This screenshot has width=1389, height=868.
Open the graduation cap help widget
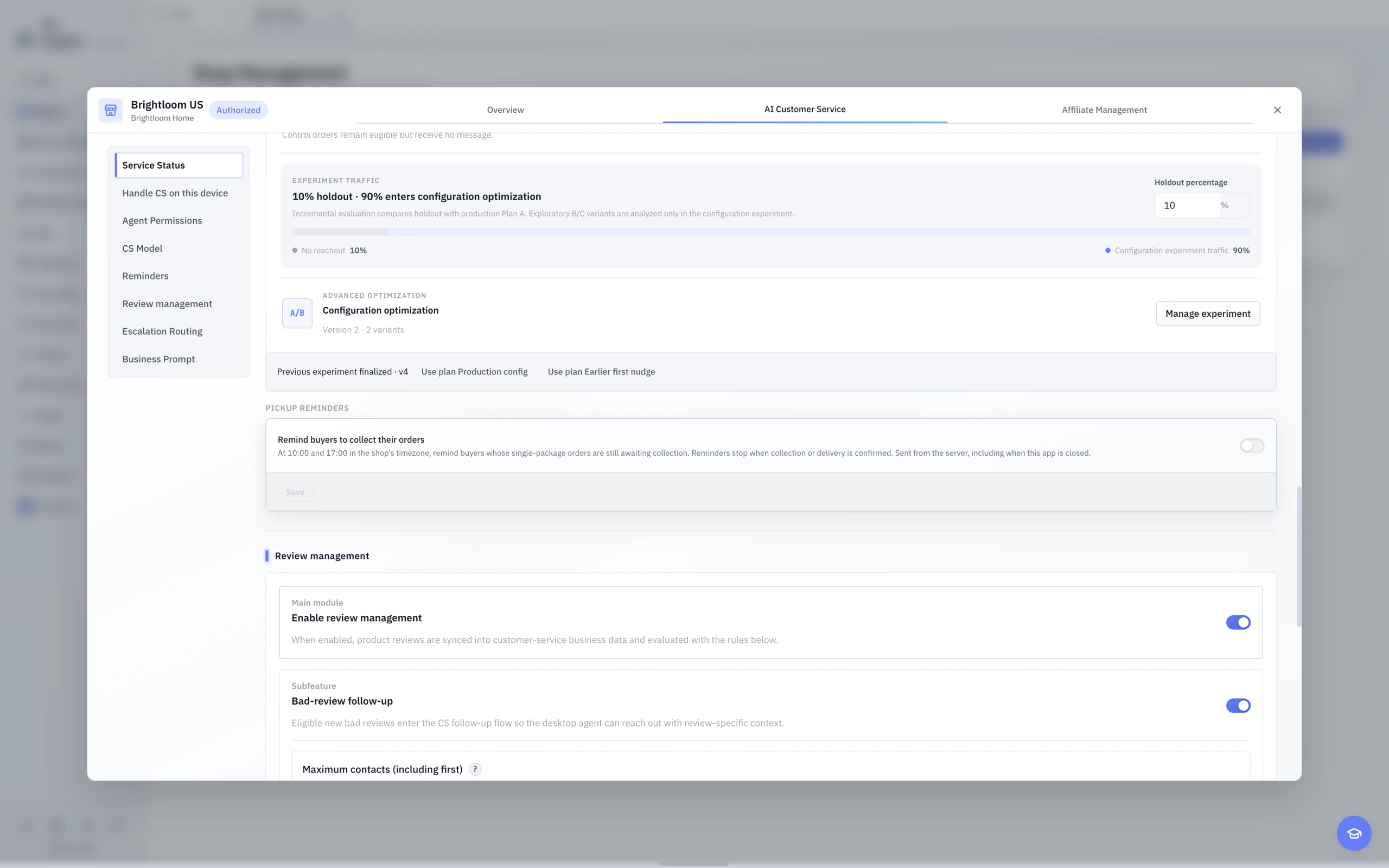click(1354, 833)
